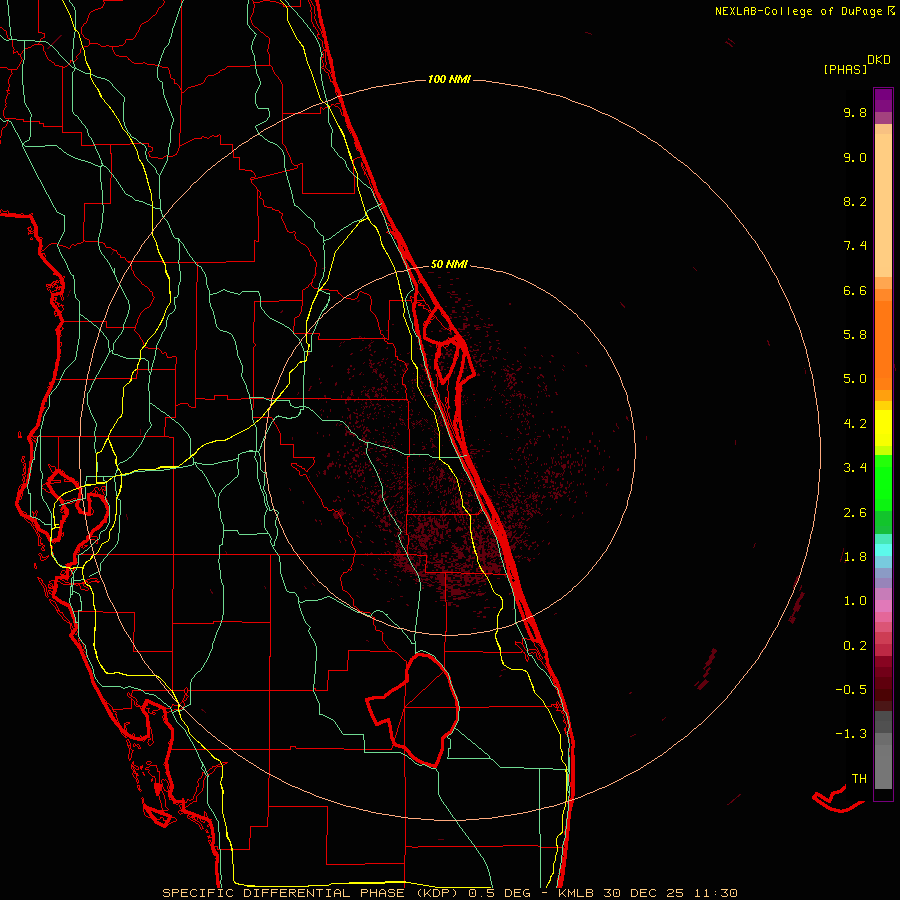Click the 4.2 scale value
This screenshot has height=900, width=900.
tap(855, 424)
